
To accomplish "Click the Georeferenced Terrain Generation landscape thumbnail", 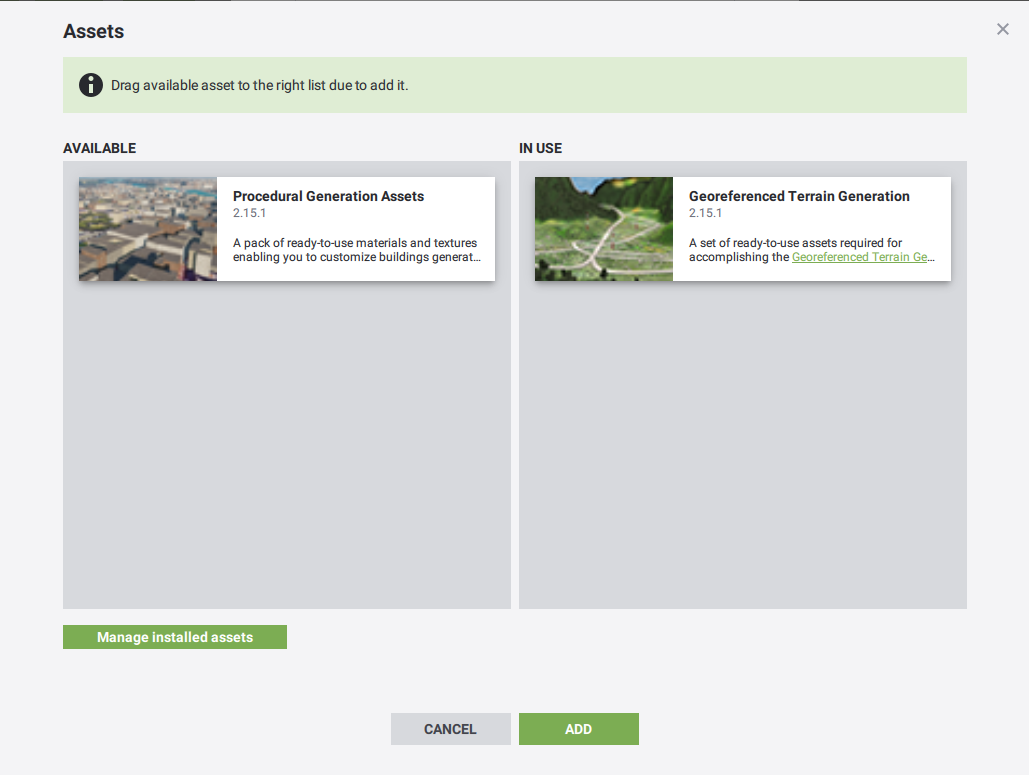I will point(604,229).
